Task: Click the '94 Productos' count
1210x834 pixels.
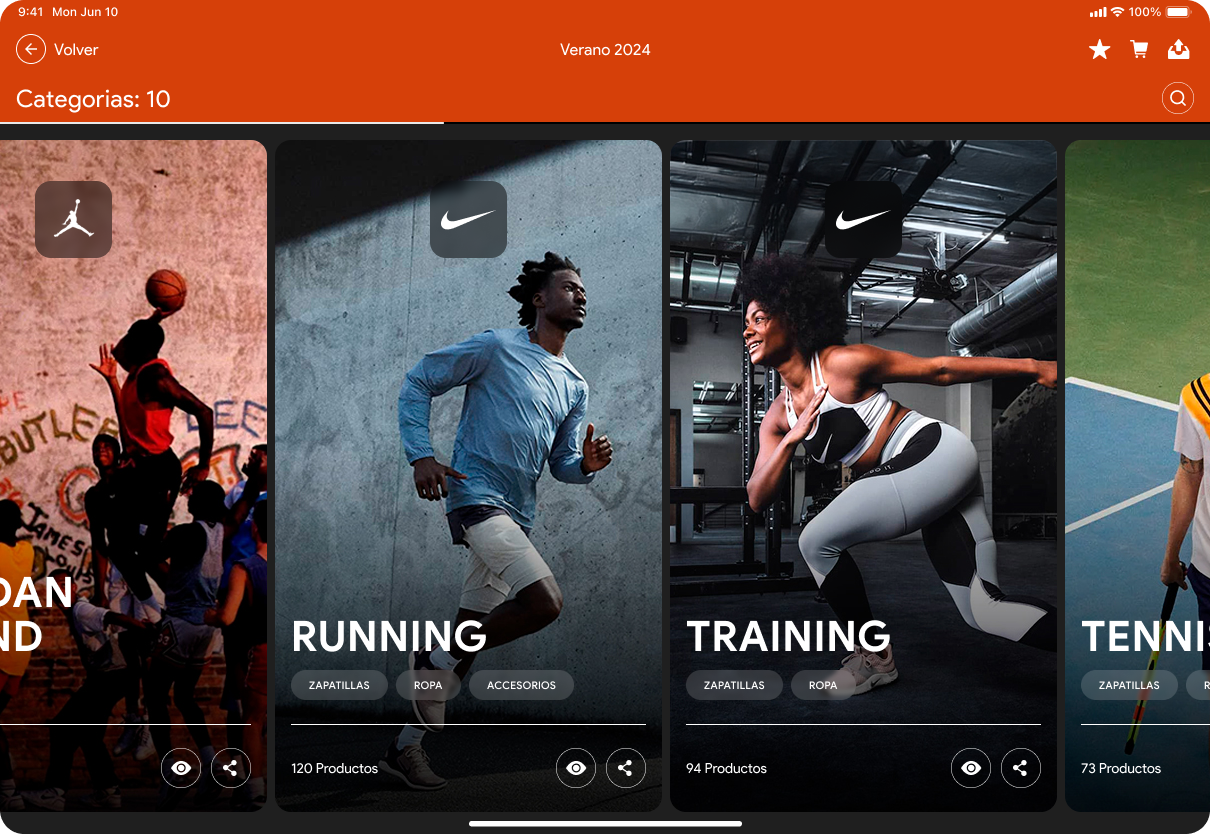Action: [x=726, y=768]
